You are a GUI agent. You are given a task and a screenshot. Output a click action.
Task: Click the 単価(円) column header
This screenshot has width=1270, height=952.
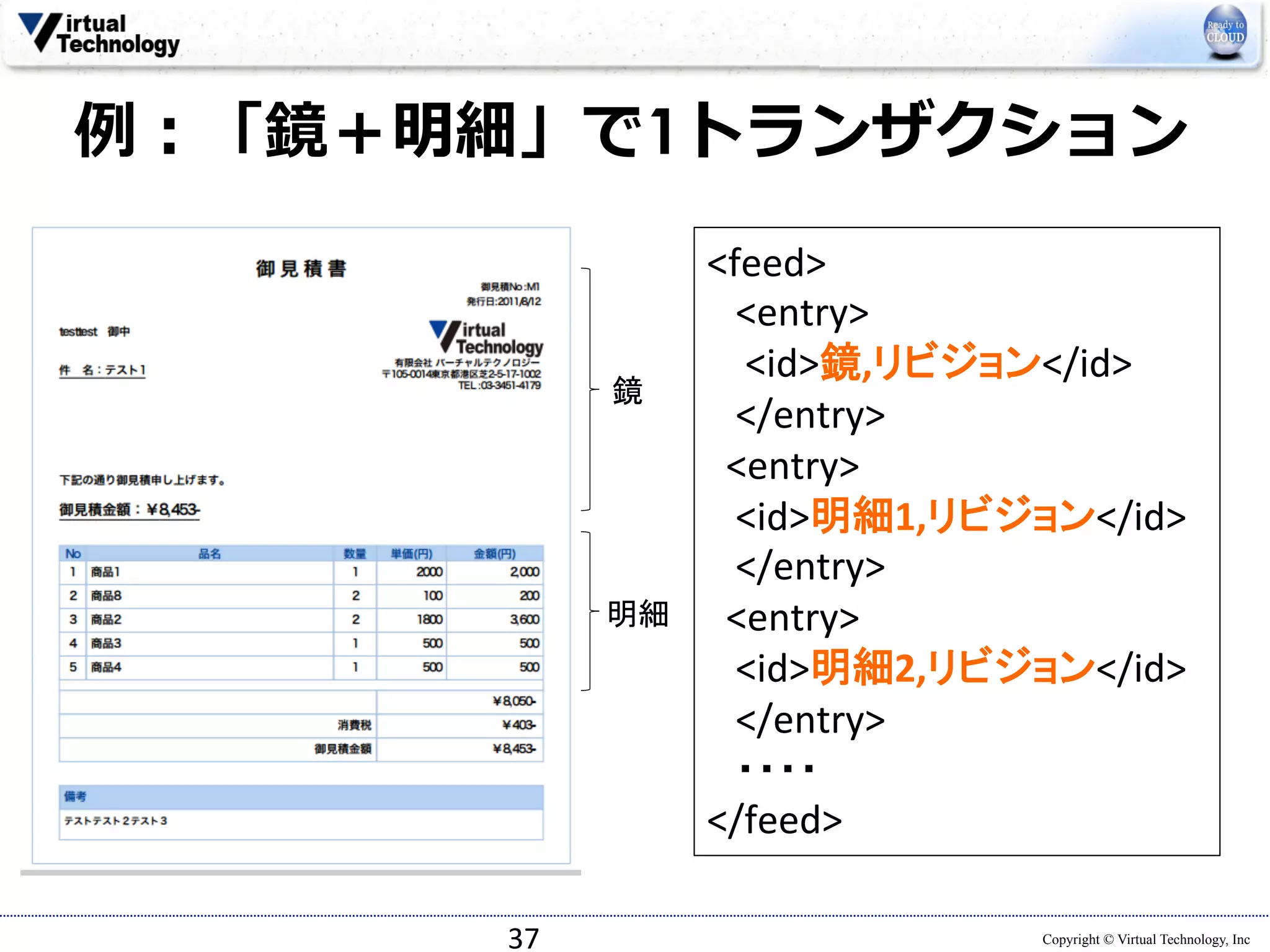pyautogui.click(x=411, y=553)
